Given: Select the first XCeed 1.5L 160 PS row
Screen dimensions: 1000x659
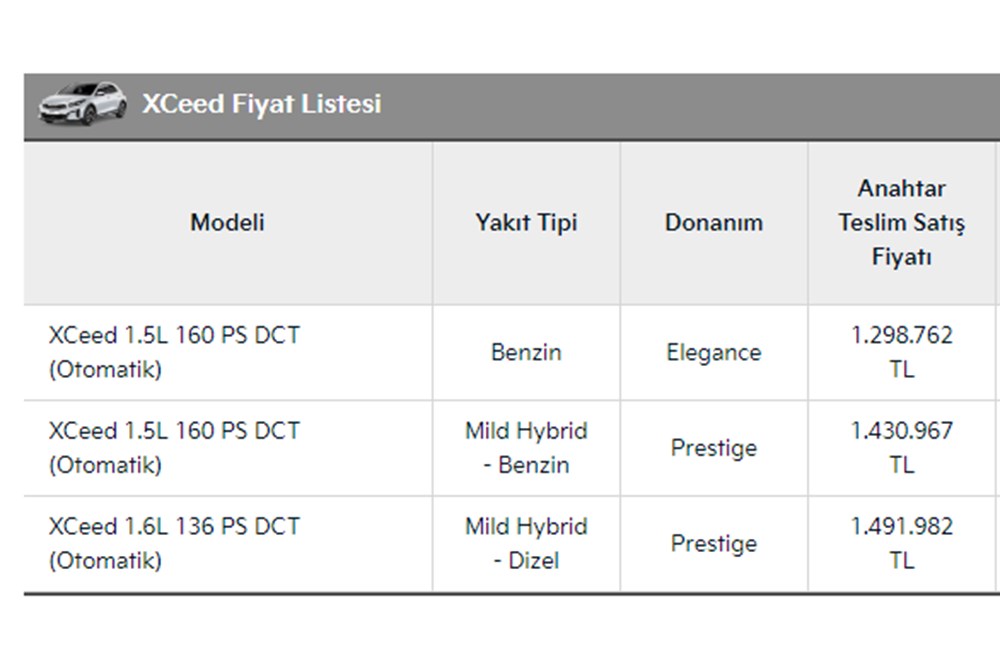Looking at the screenshot, I should [x=174, y=352].
